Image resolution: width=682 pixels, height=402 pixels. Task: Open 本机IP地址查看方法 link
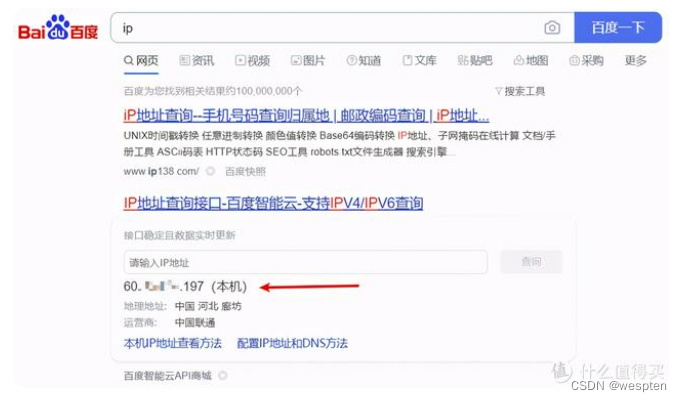(173, 343)
